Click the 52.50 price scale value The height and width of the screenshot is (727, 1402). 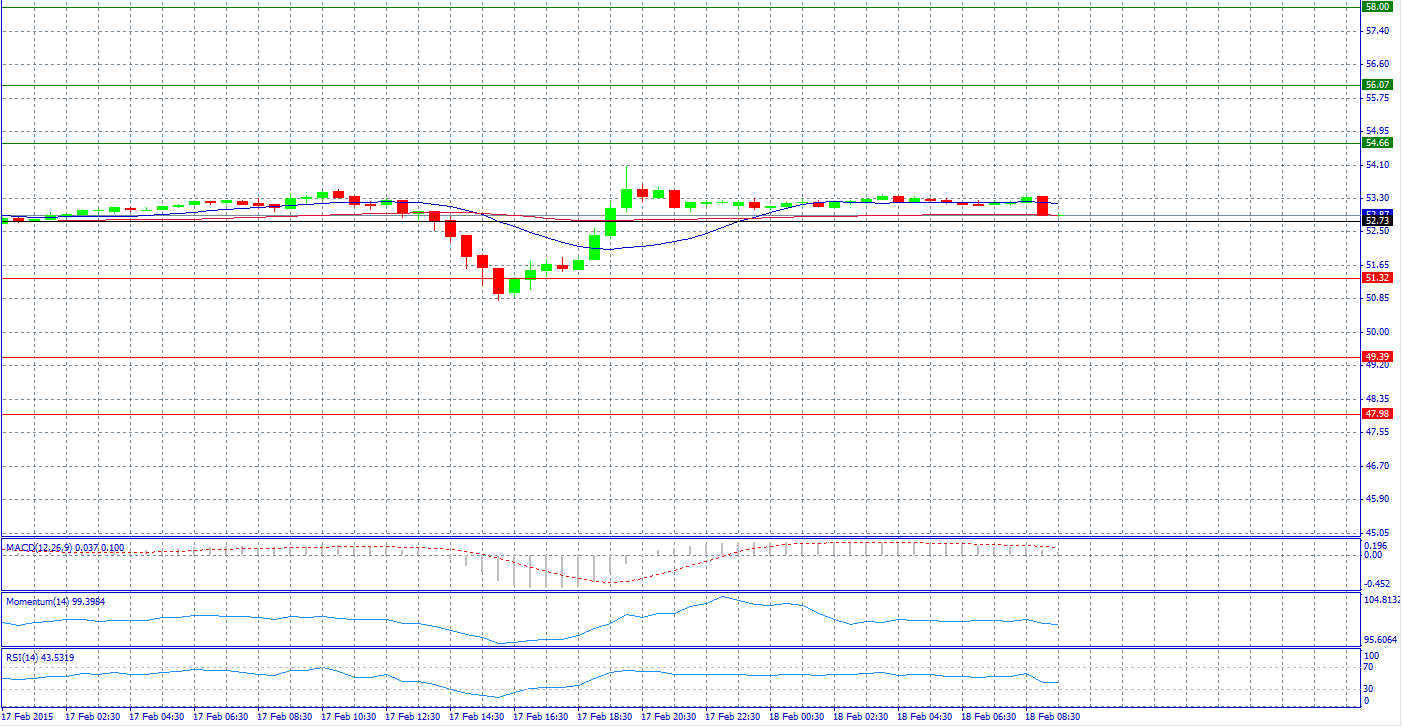point(1377,231)
